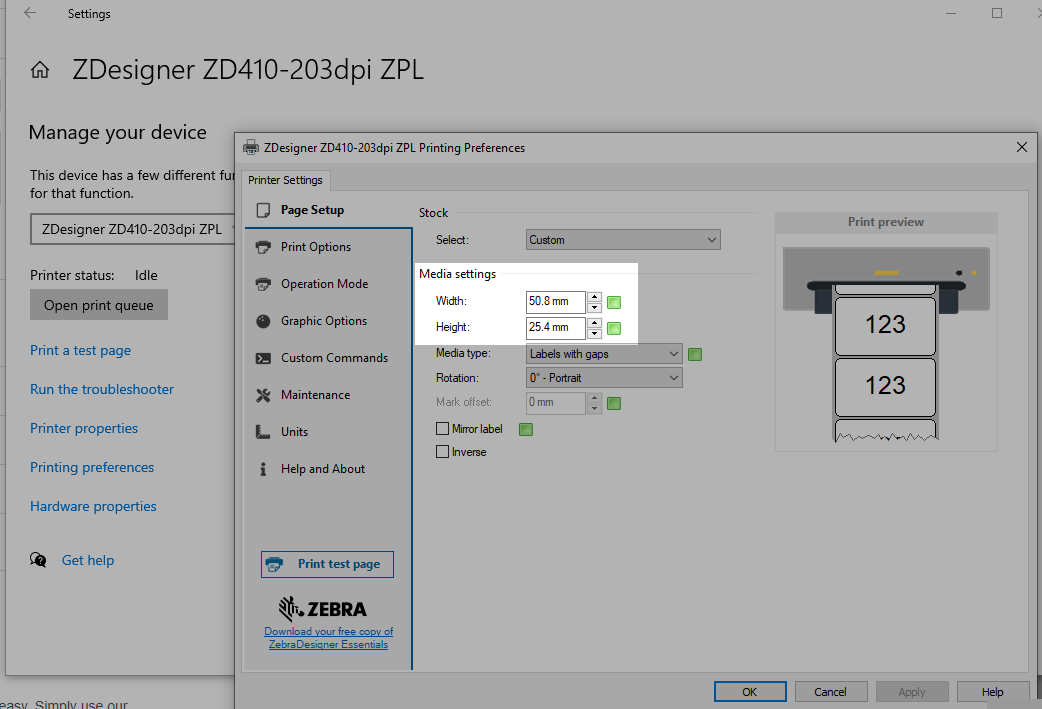Open Maintenance via the wrench icon
This screenshot has width=1042, height=709.
click(264, 395)
